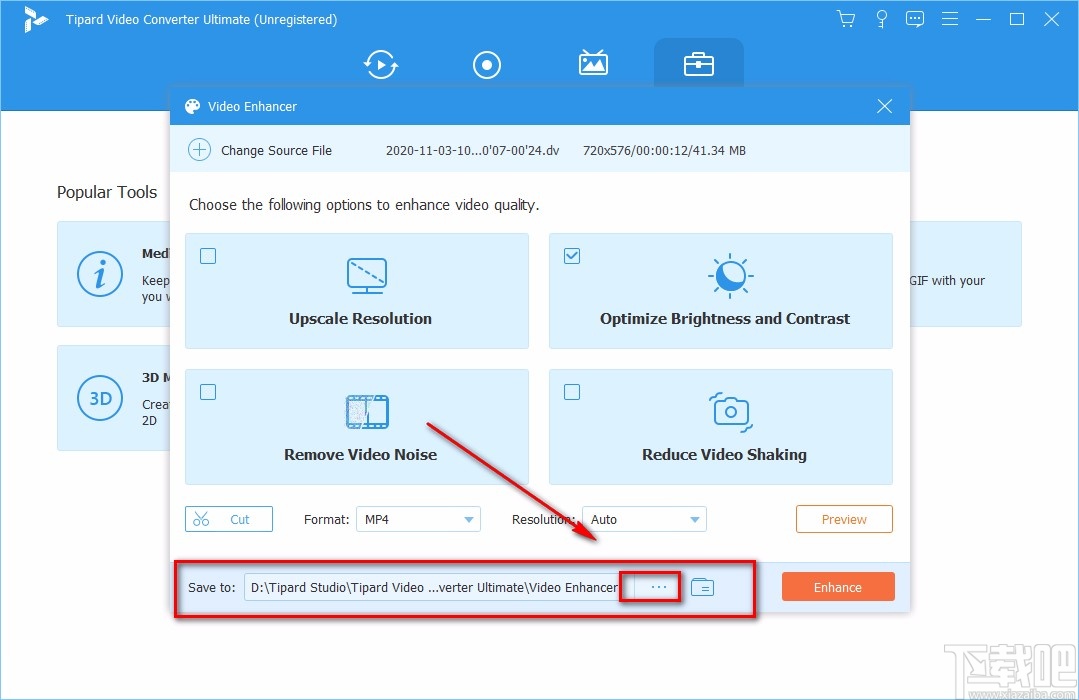Click the Optimize Brightness and Contrast label
The width and height of the screenshot is (1079, 700).
[725, 319]
